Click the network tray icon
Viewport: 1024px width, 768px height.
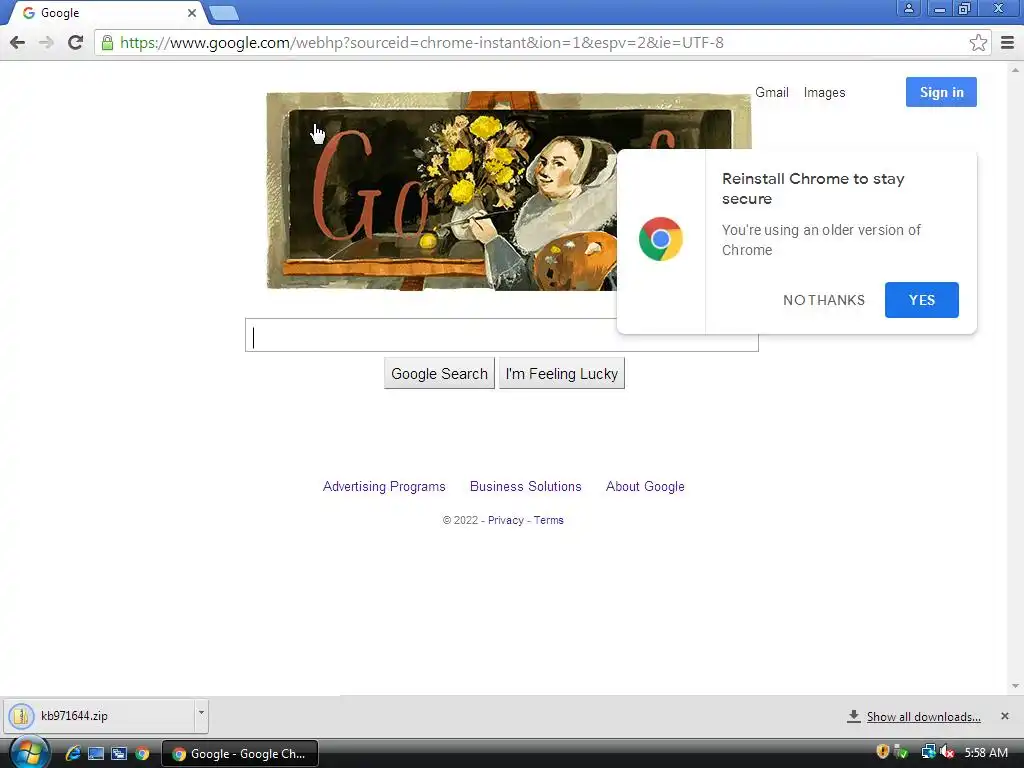(x=928, y=752)
